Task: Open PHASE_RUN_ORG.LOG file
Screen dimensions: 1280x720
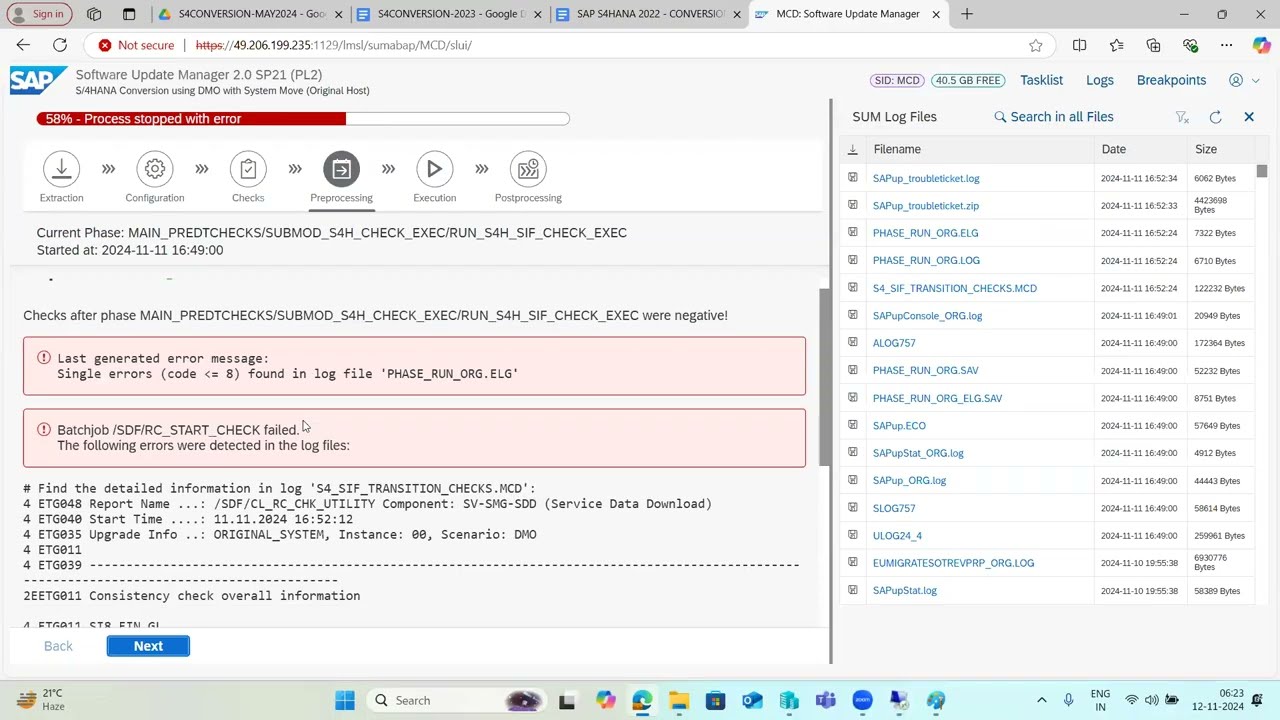Action: click(x=926, y=260)
